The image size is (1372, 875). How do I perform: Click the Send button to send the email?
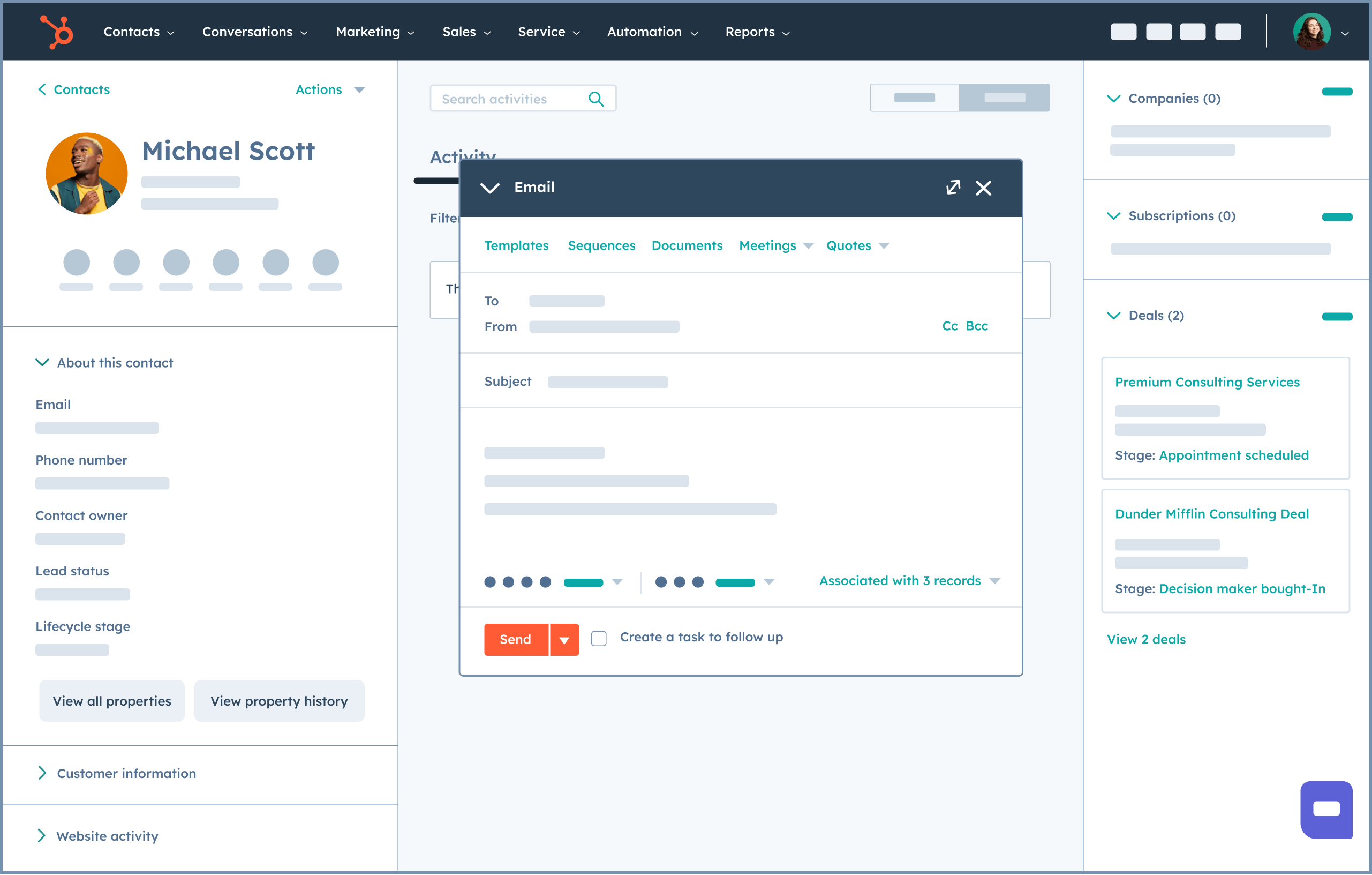coord(515,639)
